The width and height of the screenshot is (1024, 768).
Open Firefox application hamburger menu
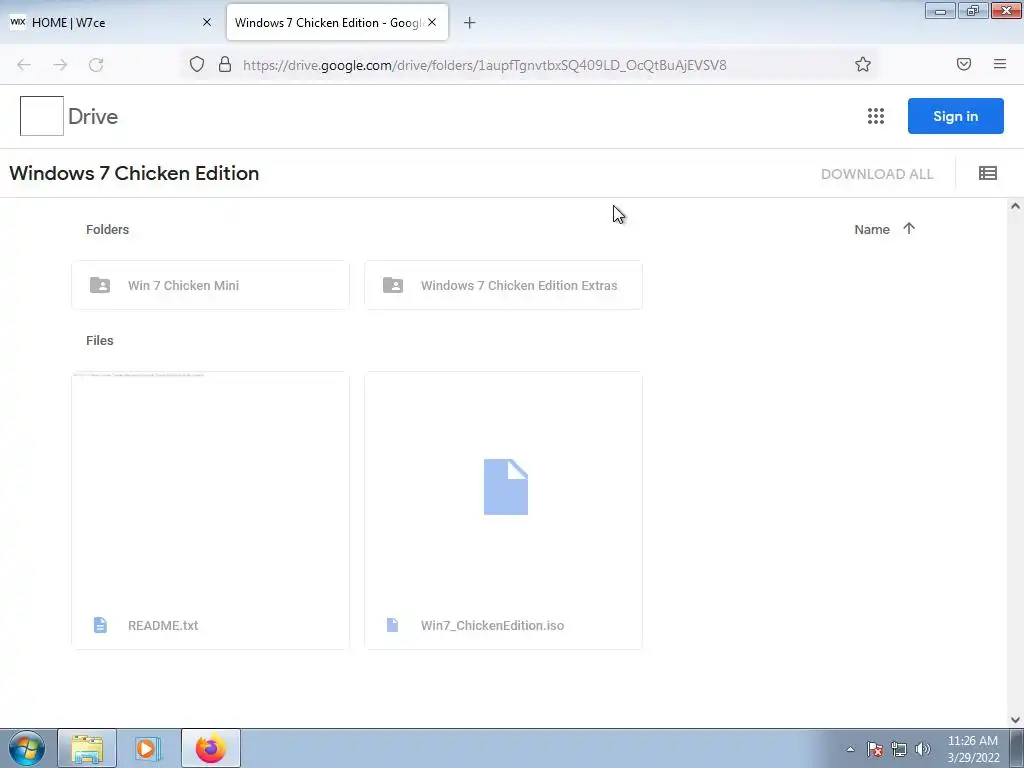tap(1000, 64)
